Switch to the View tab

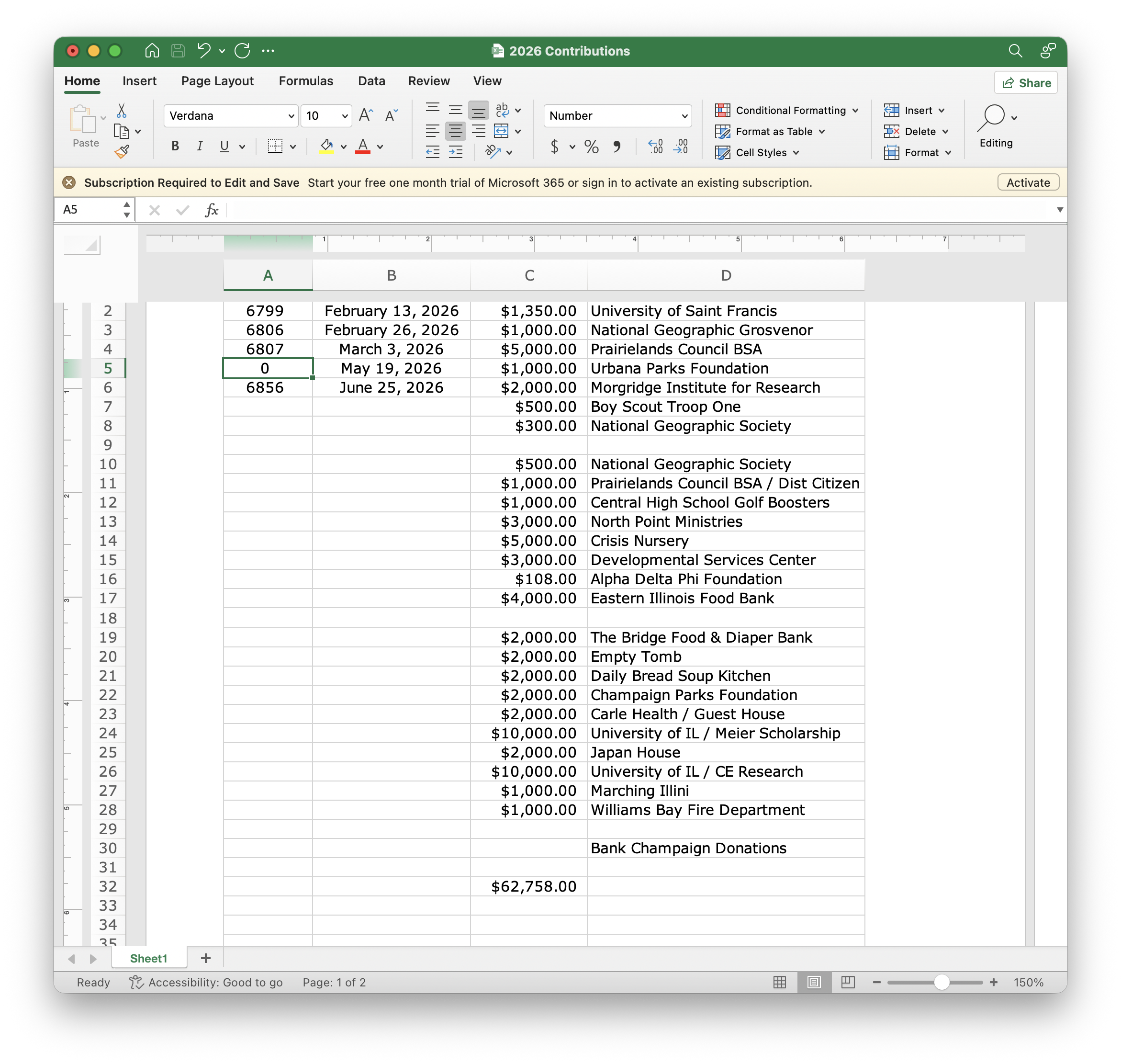[x=487, y=81]
